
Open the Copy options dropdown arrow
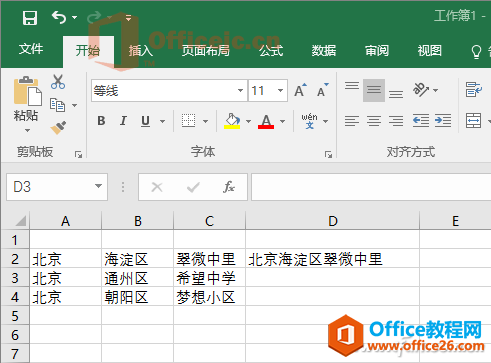74,105
